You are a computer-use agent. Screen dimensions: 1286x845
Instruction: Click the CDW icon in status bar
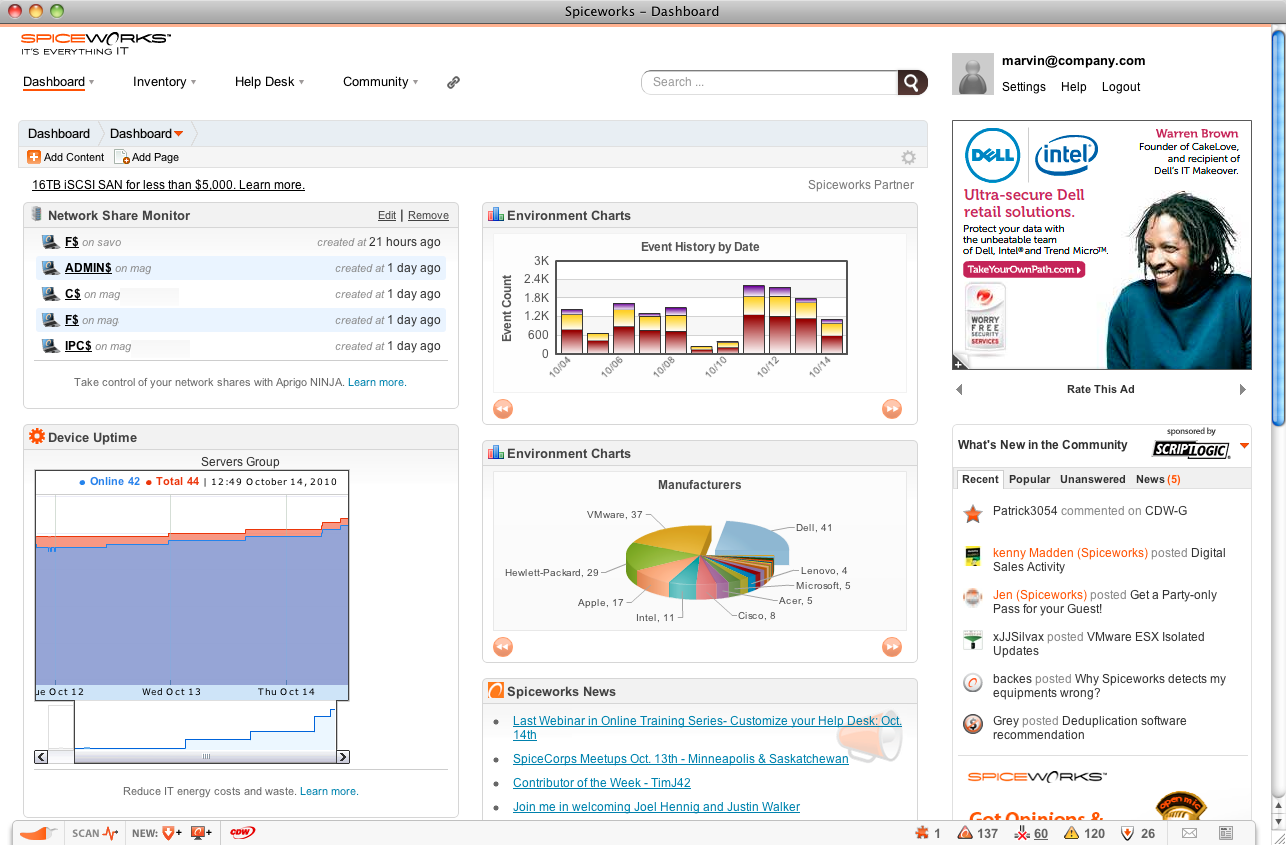(x=242, y=832)
